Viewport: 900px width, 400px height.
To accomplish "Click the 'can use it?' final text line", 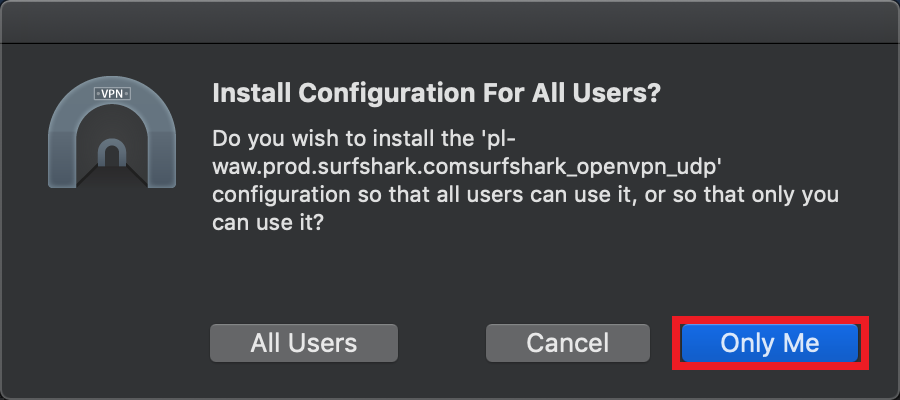I will [x=269, y=223].
